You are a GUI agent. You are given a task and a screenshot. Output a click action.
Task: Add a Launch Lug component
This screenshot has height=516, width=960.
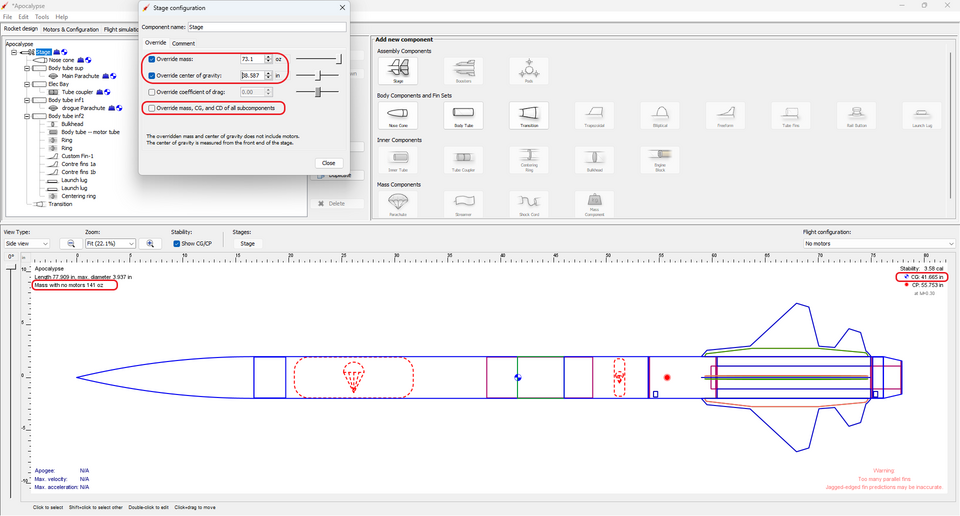922,115
